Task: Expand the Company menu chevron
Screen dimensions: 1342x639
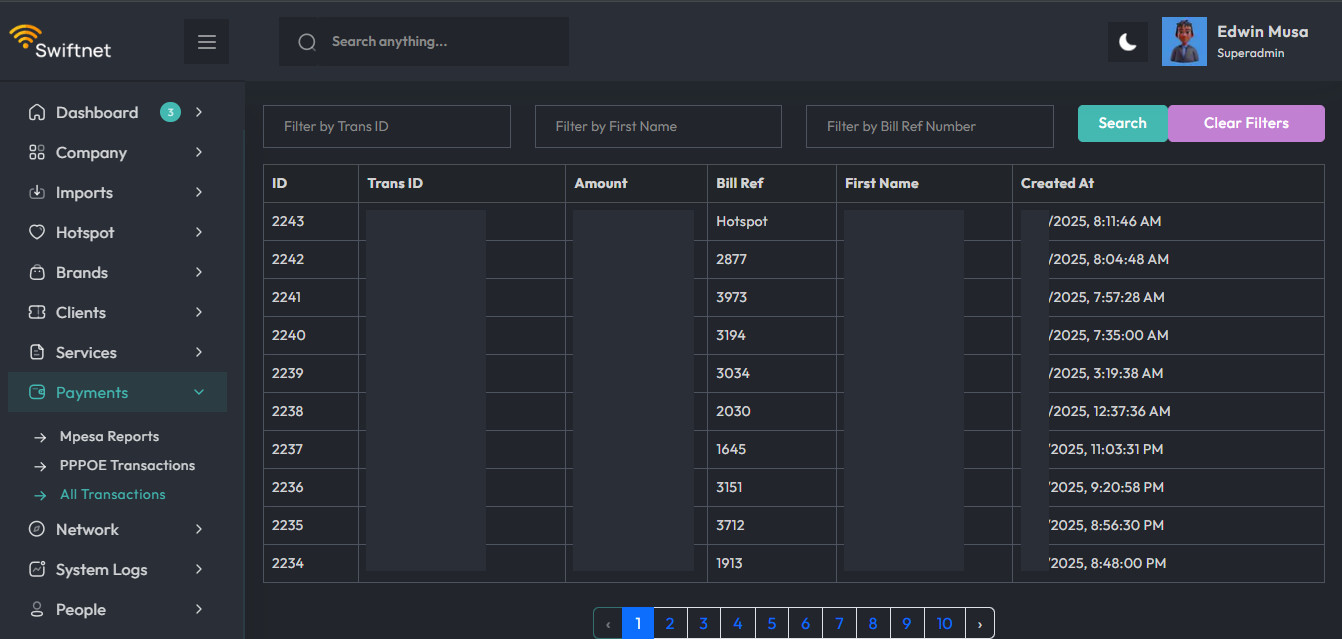Action: pos(199,152)
